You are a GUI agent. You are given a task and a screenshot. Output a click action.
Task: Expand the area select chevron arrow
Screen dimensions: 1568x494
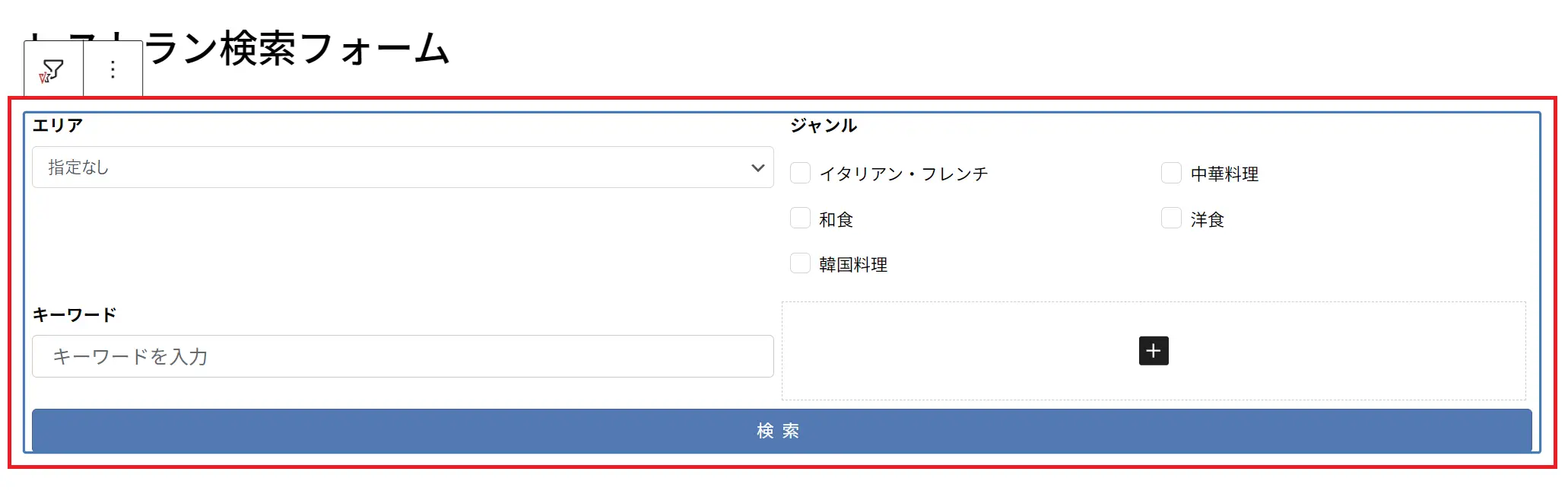click(757, 167)
